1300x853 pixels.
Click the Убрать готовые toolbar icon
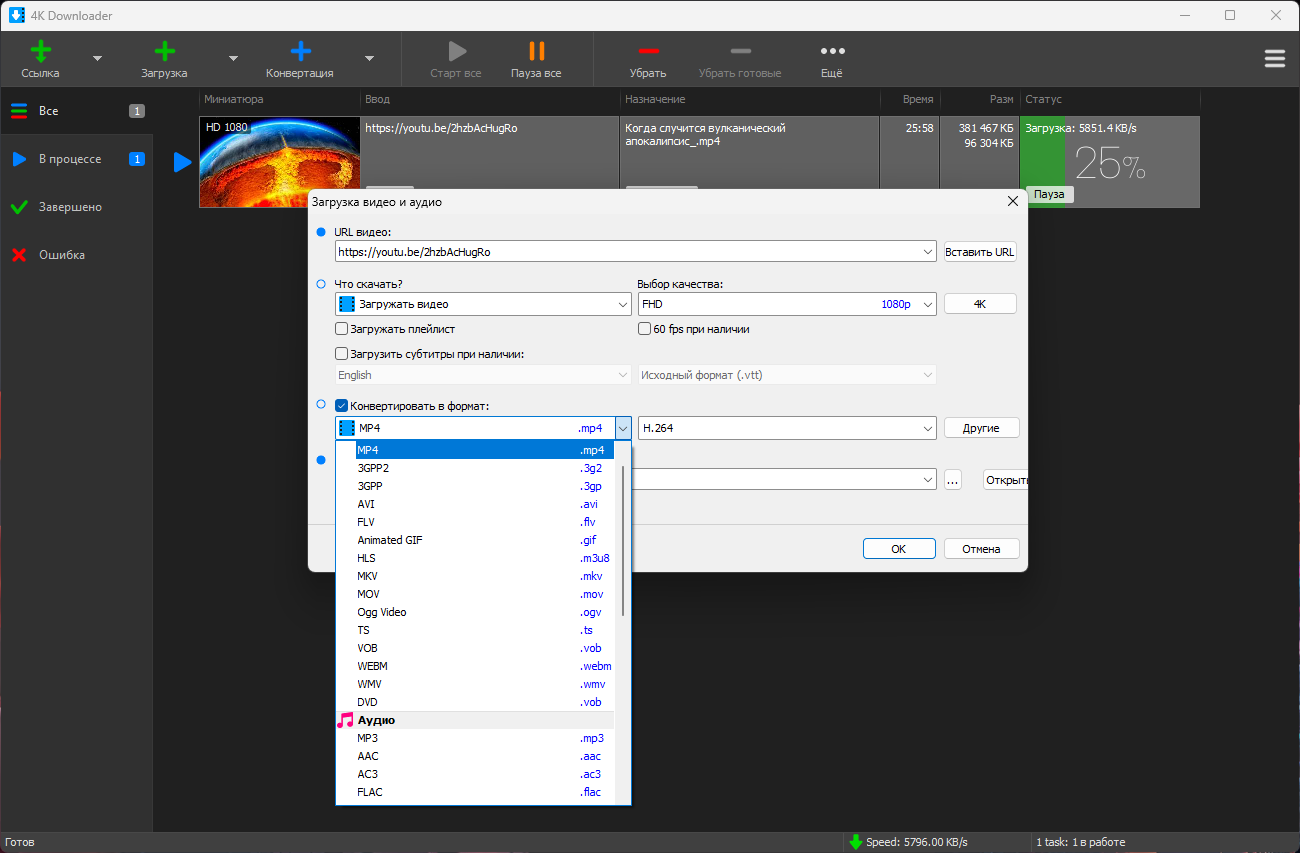click(x=740, y=51)
